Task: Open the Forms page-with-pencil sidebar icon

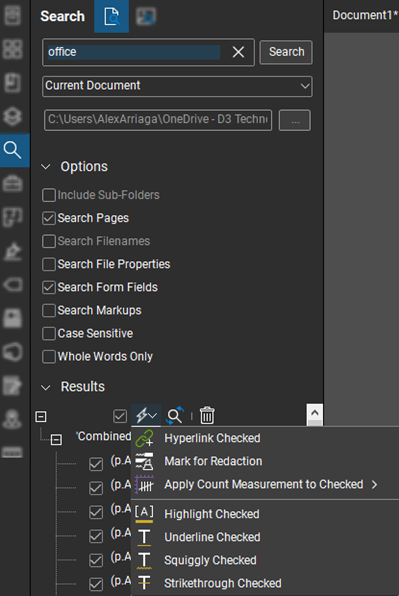Action: (13, 385)
